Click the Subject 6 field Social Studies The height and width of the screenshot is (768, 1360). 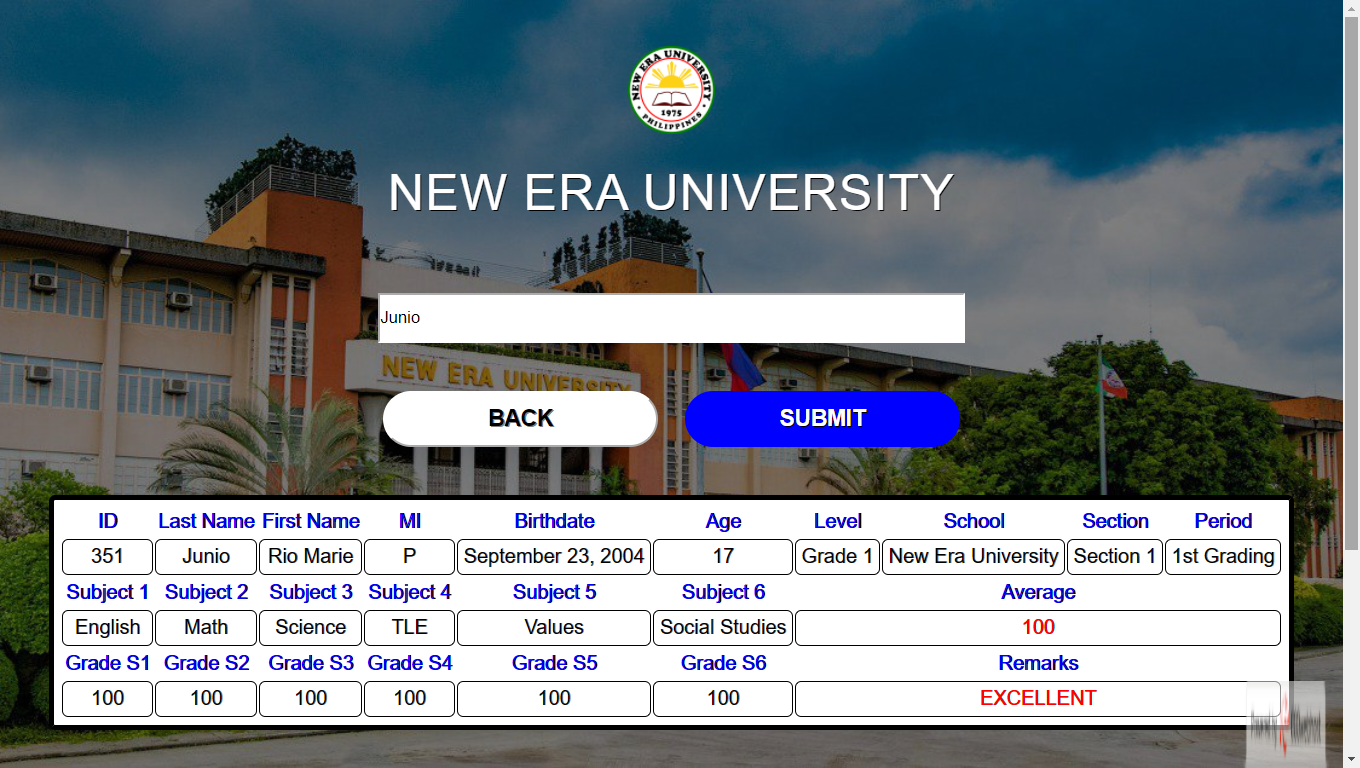[x=723, y=628]
